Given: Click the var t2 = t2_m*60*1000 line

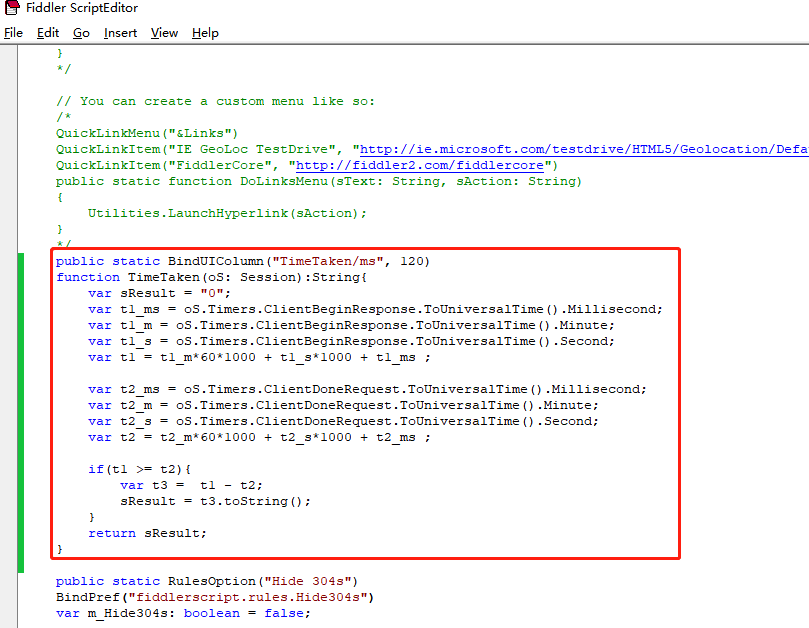Looking at the screenshot, I should pyautogui.click(x=259, y=437).
